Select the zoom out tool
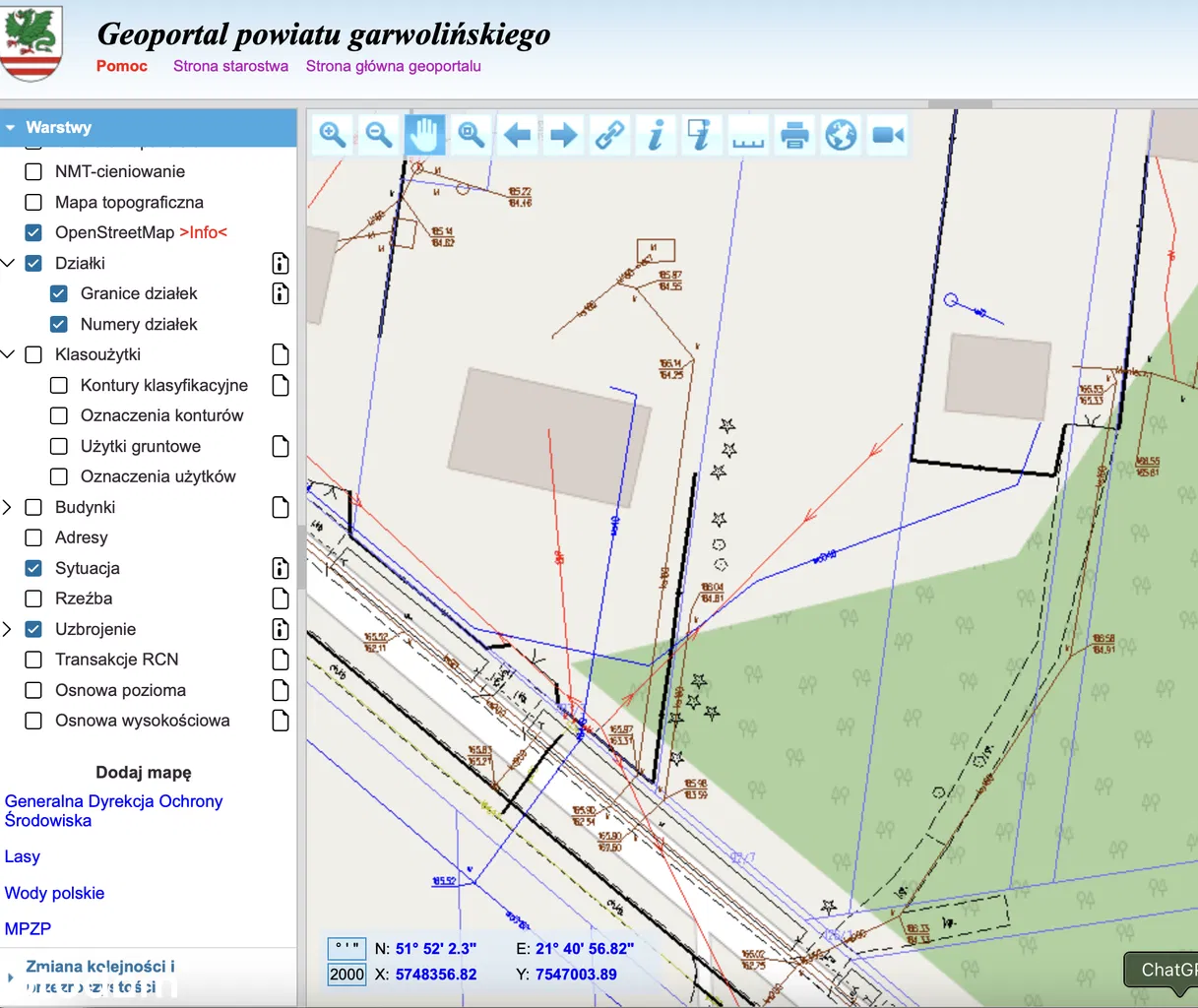The width and height of the screenshot is (1198, 1008). pos(378,135)
